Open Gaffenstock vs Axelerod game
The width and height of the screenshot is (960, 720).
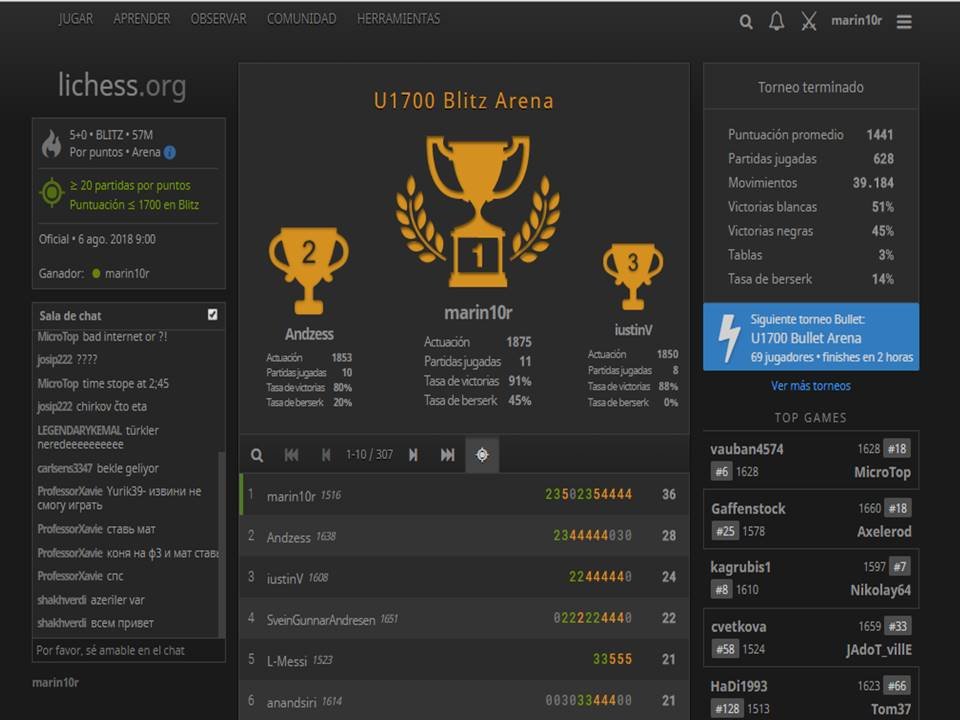[x=811, y=520]
